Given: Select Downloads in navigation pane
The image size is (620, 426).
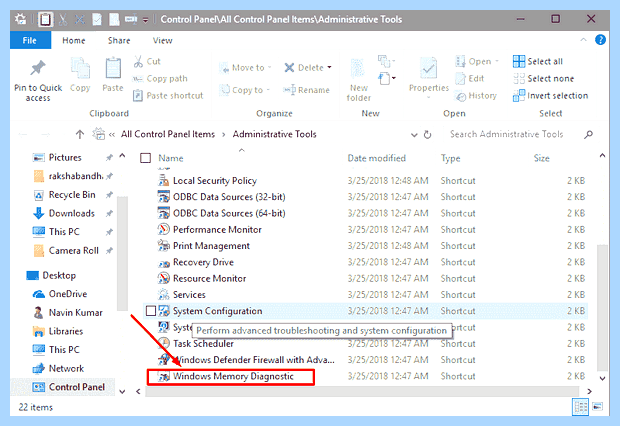Looking at the screenshot, I should (x=64, y=213).
